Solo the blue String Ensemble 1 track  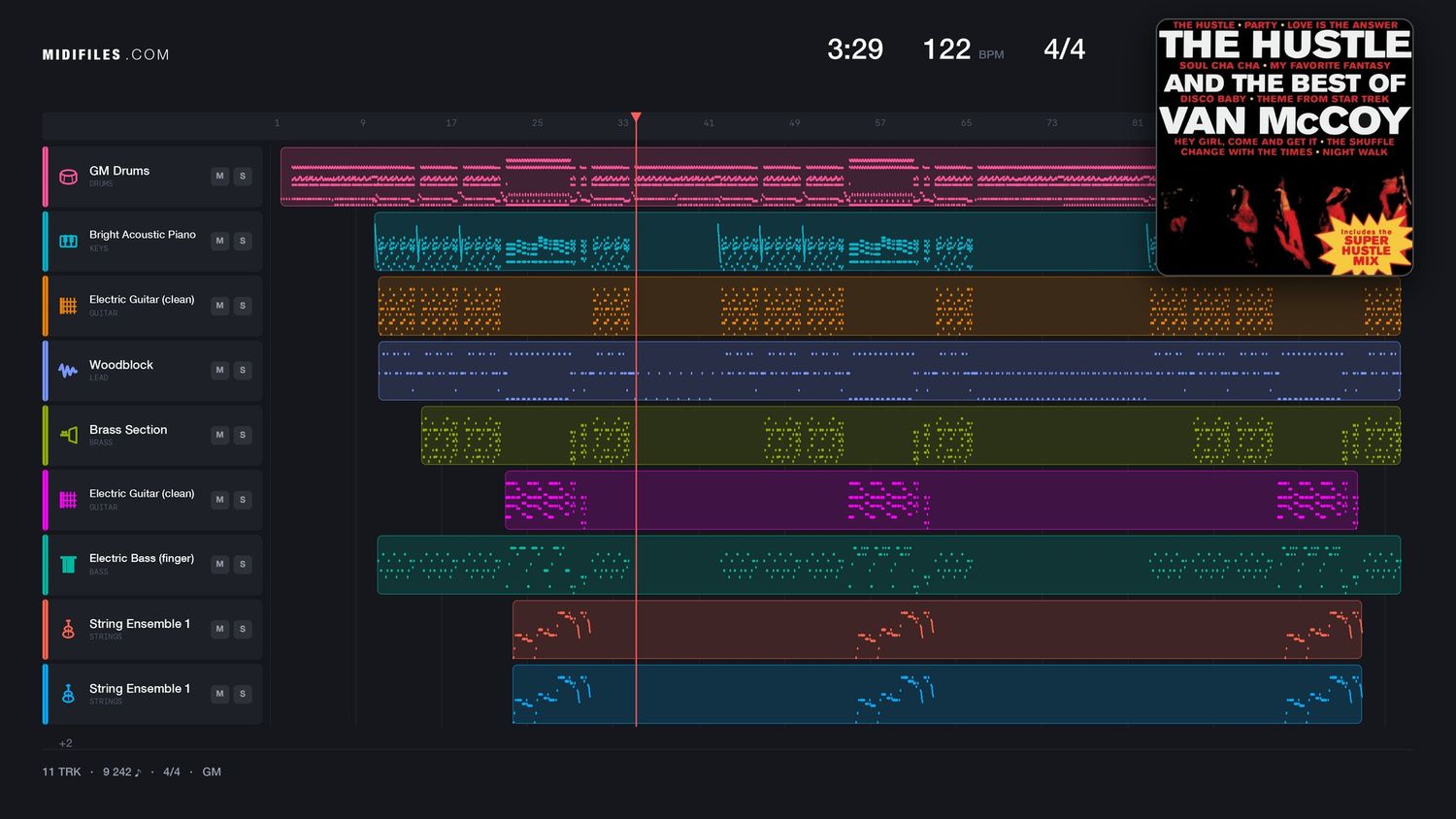[243, 694]
